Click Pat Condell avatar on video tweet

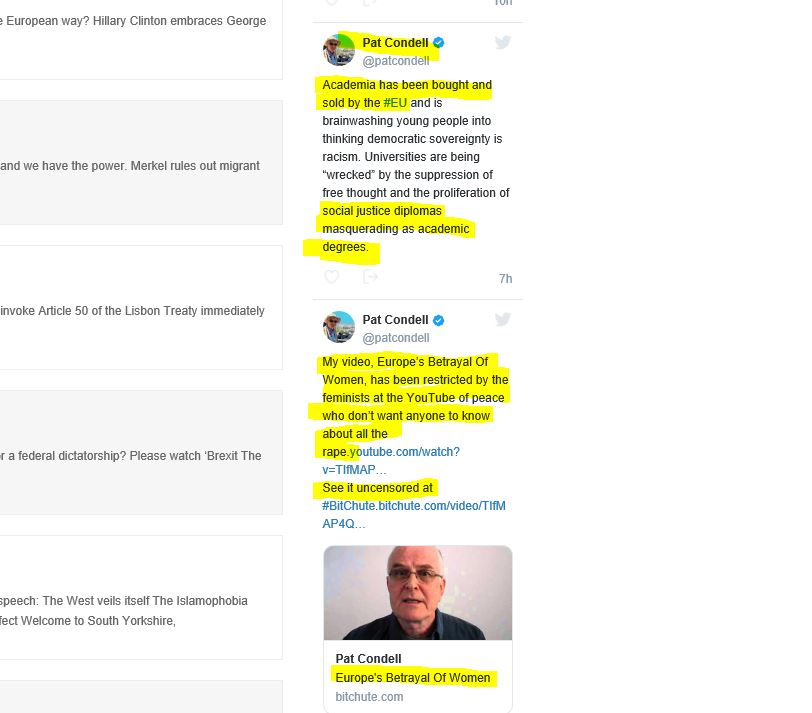pos(339,327)
